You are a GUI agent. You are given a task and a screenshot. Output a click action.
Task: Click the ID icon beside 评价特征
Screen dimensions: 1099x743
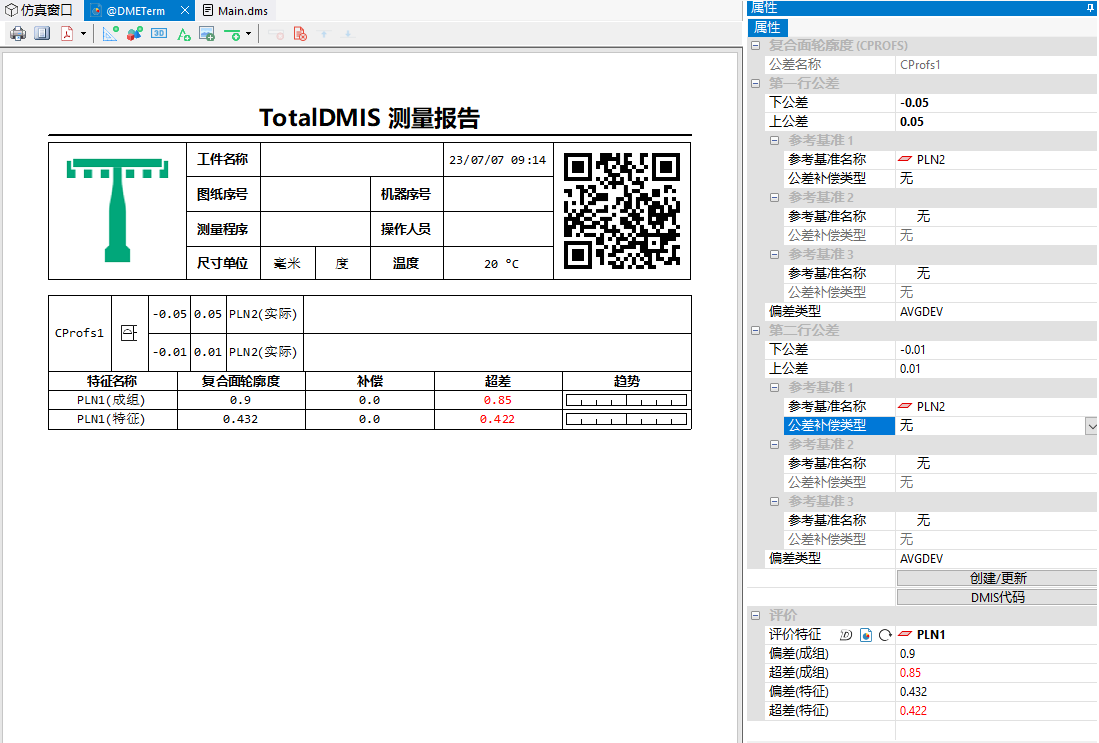[x=846, y=635]
